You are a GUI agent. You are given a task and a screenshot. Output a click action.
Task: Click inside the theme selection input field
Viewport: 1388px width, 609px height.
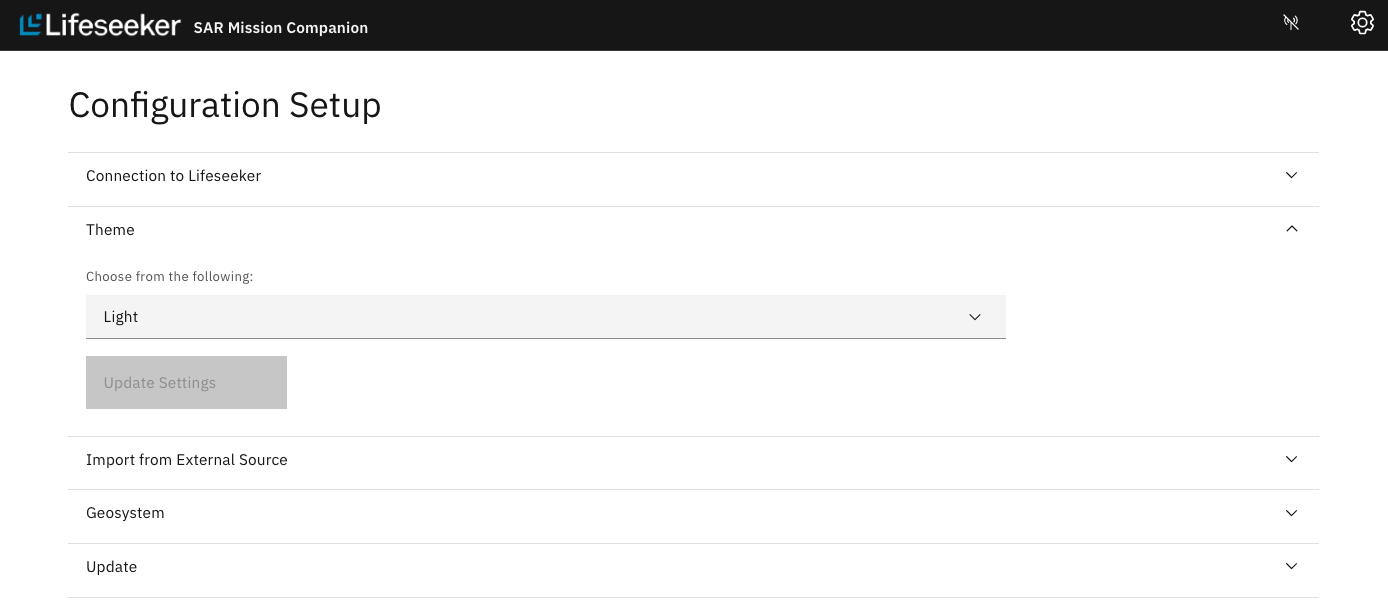(x=400, y=317)
